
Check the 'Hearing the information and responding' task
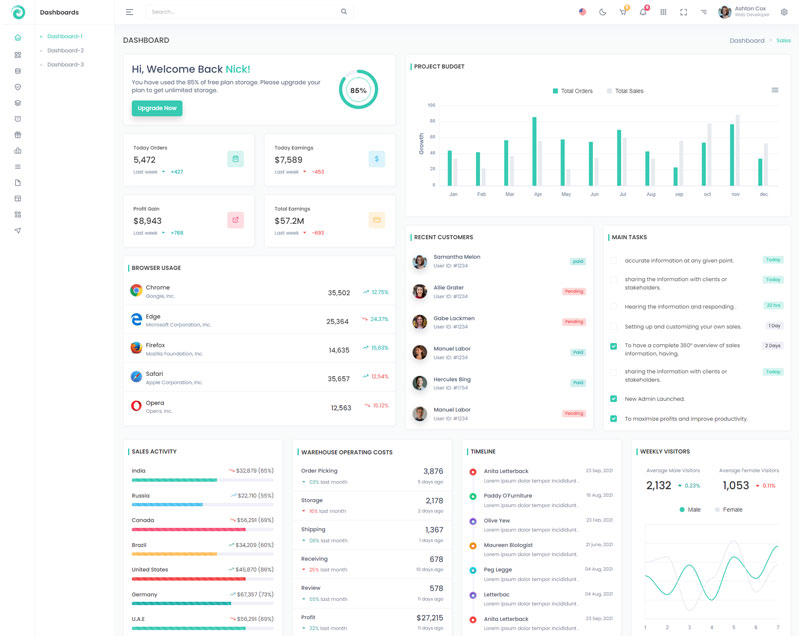[x=614, y=307]
